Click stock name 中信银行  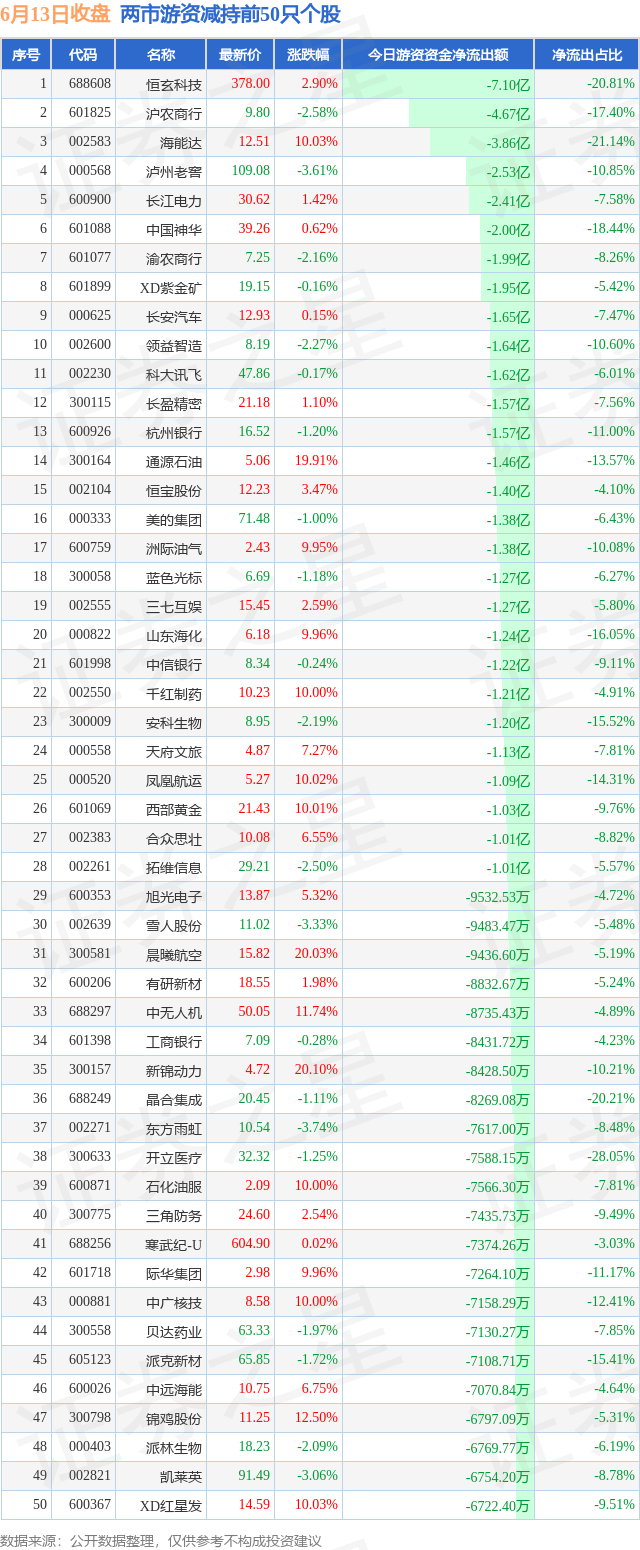(x=174, y=664)
